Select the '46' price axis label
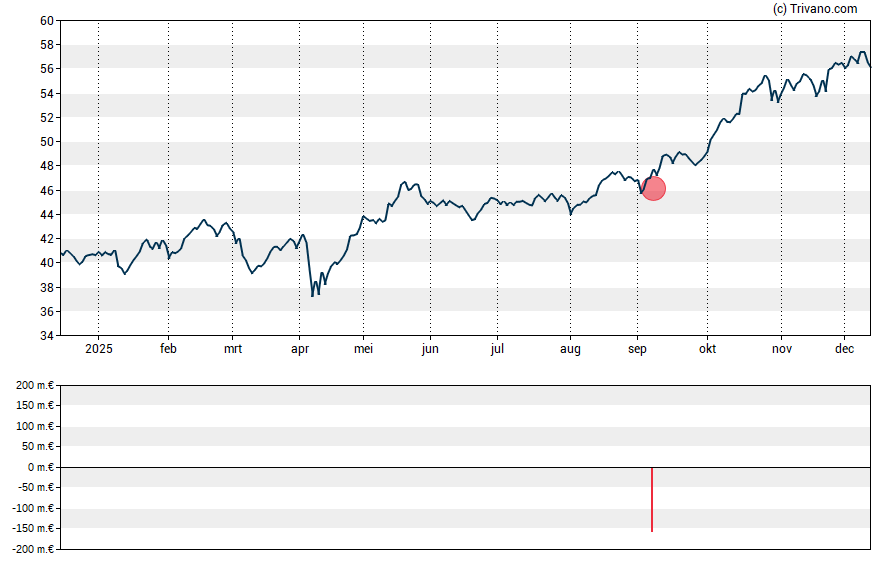This screenshot has width=888, height=565. (46, 190)
